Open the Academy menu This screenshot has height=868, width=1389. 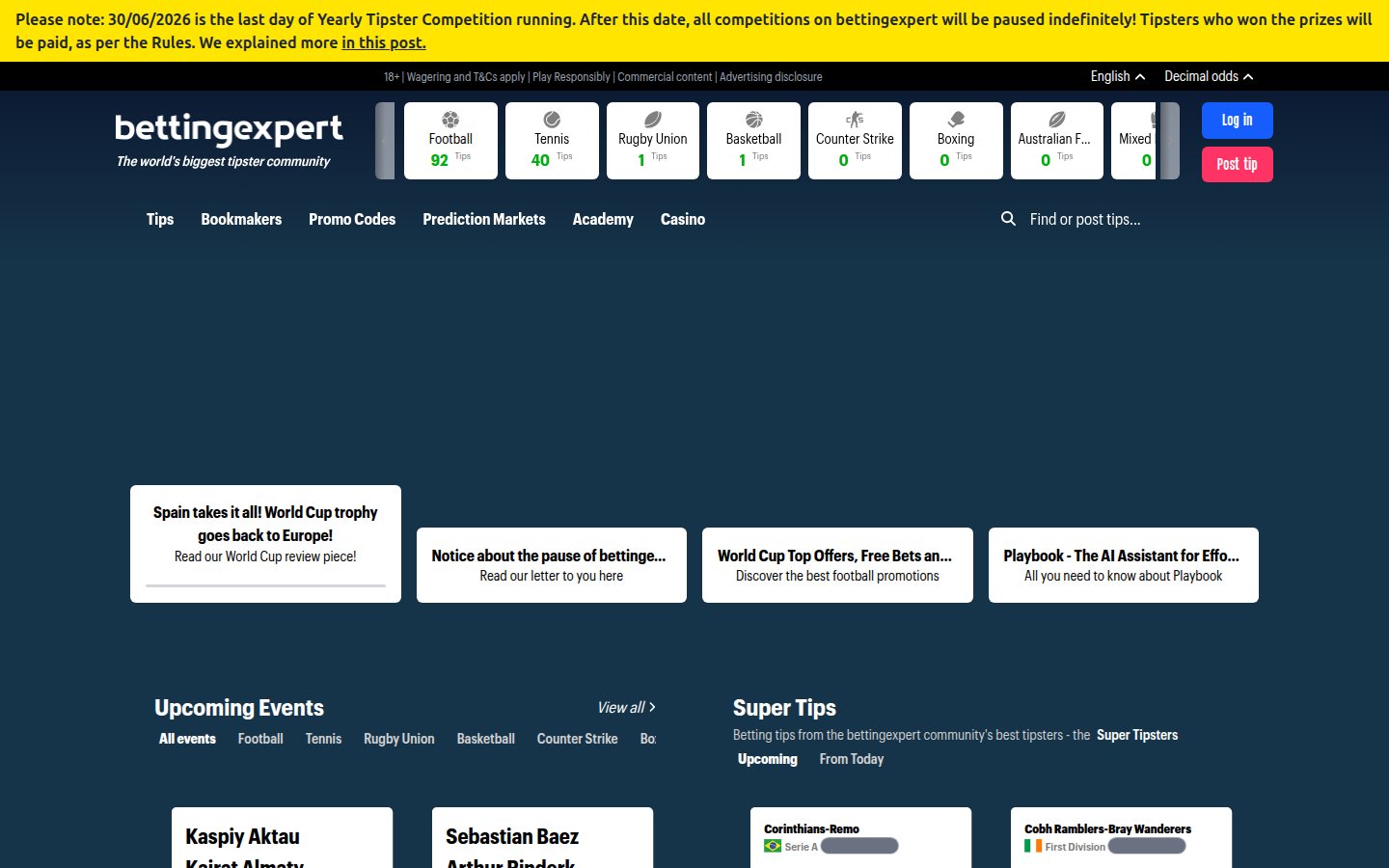[x=603, y=219]
